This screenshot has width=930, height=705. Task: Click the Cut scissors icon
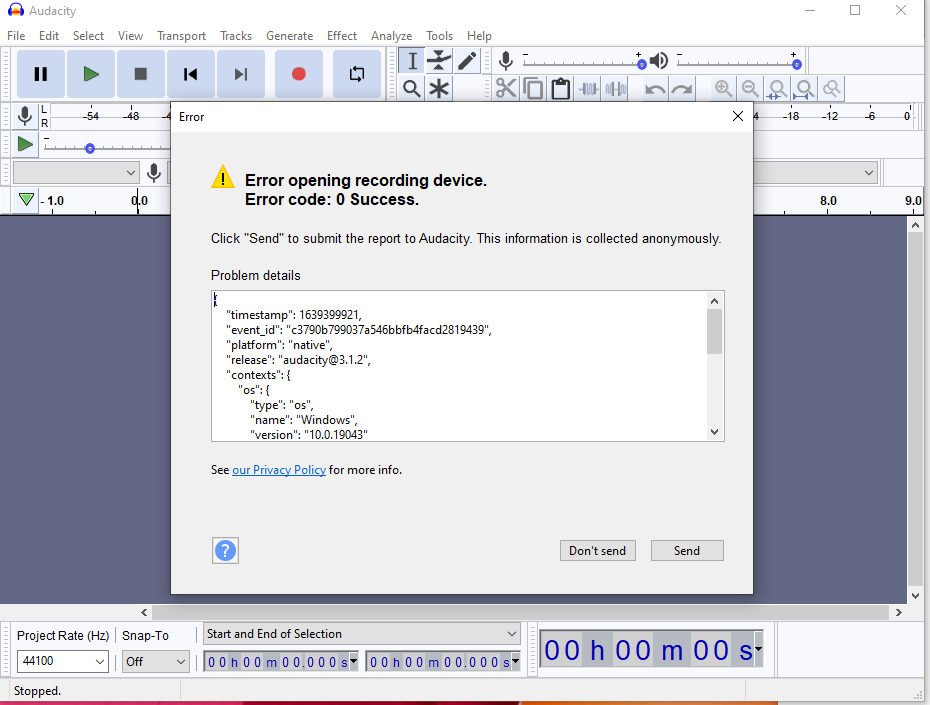(506, 89)
